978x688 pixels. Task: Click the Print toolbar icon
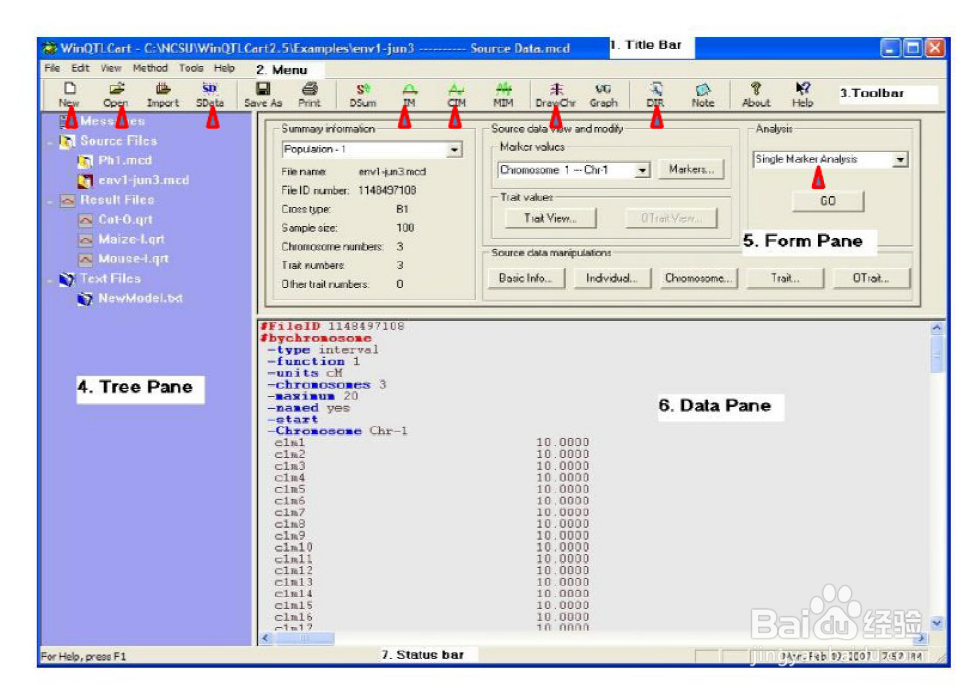tap(309, 95)
